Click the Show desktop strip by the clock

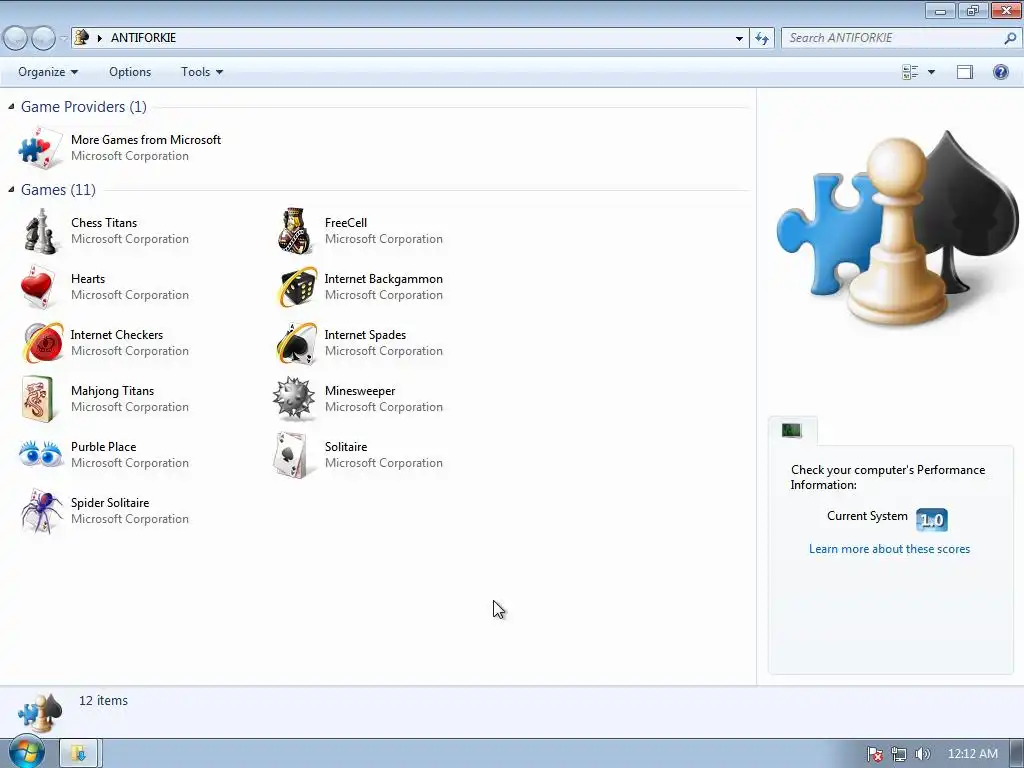click(x=1017, y=754)
